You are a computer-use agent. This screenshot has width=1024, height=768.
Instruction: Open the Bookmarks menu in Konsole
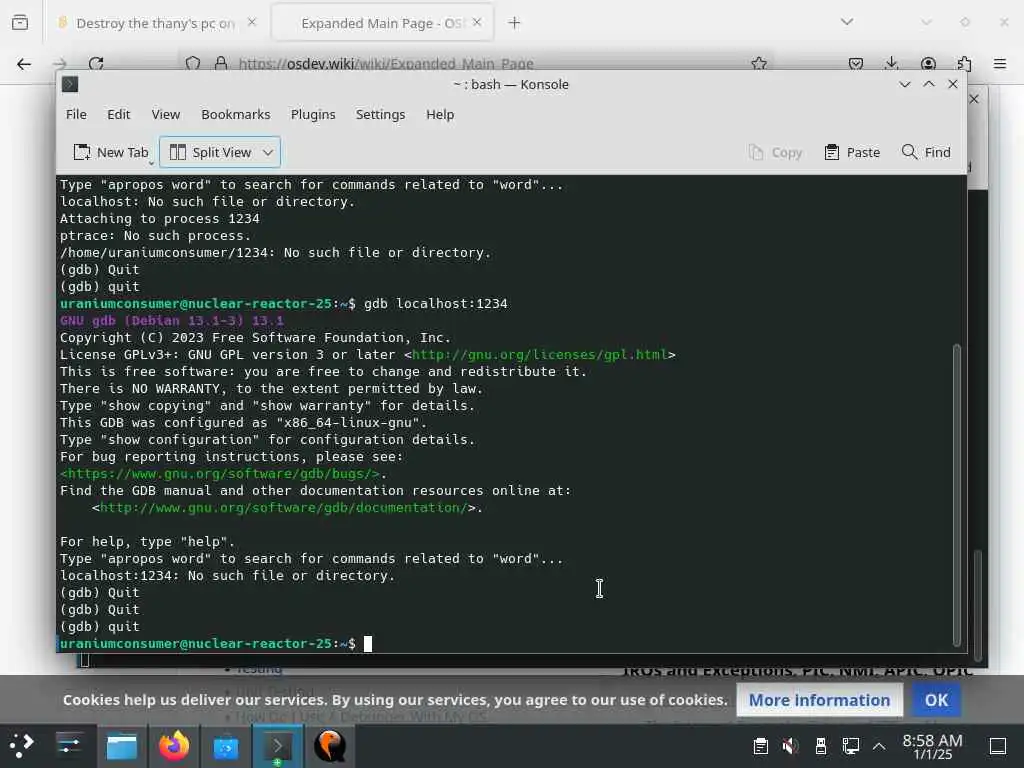[235, 114]
